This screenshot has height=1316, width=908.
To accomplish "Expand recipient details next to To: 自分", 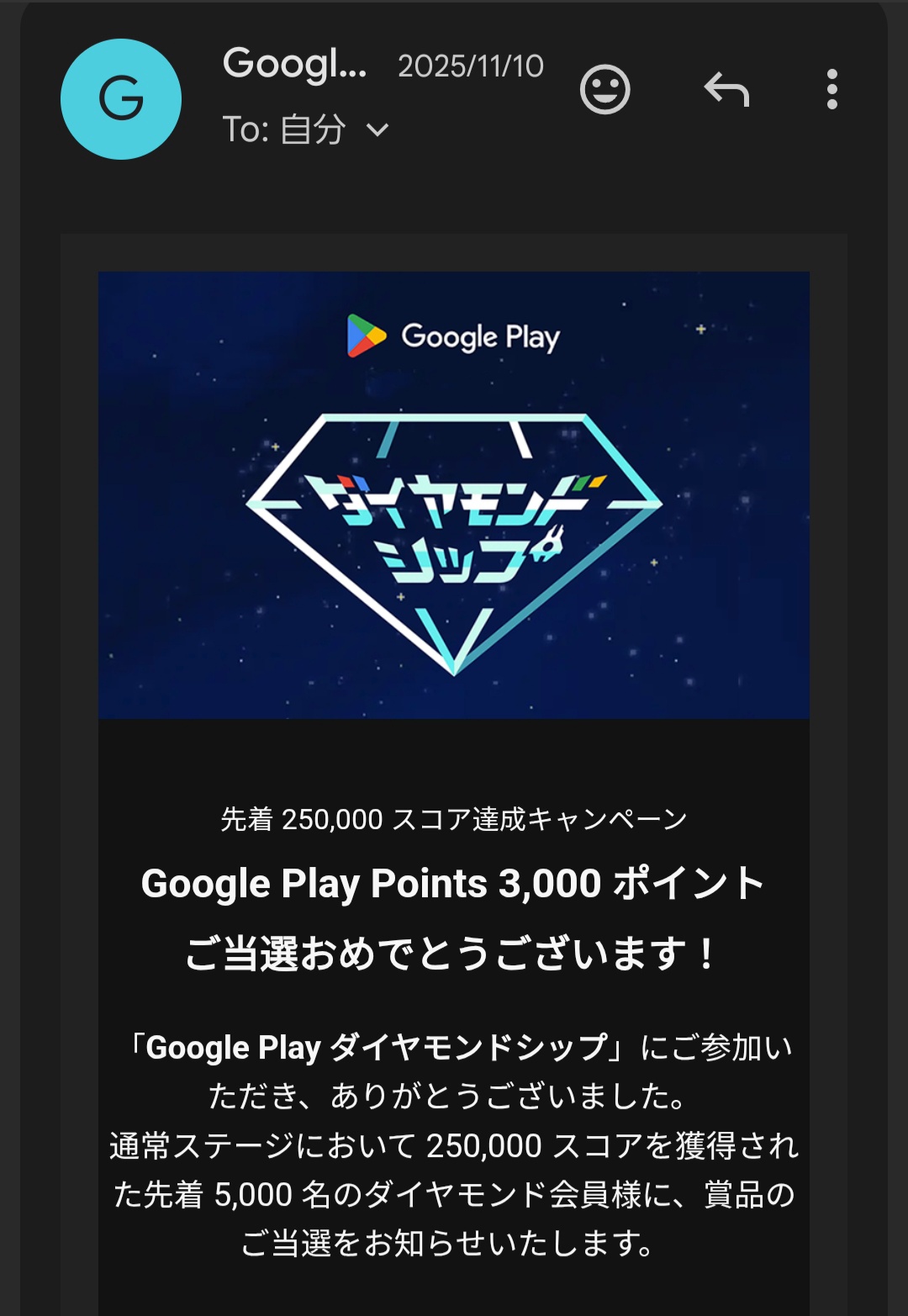I will click(378, 130).
